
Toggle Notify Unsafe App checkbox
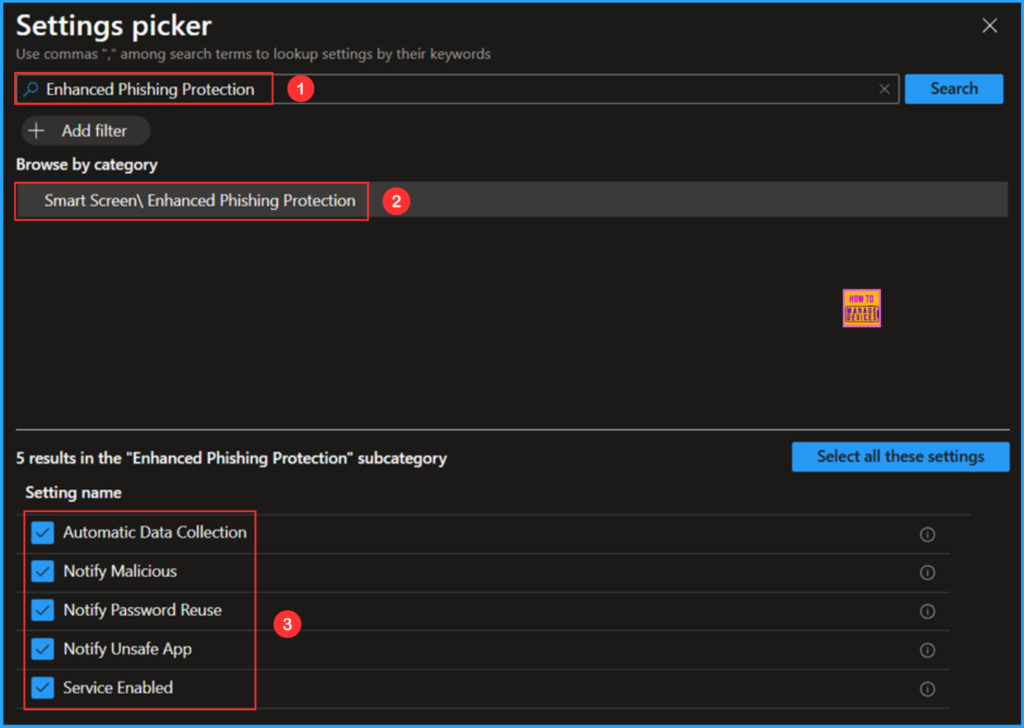[42, 649]
